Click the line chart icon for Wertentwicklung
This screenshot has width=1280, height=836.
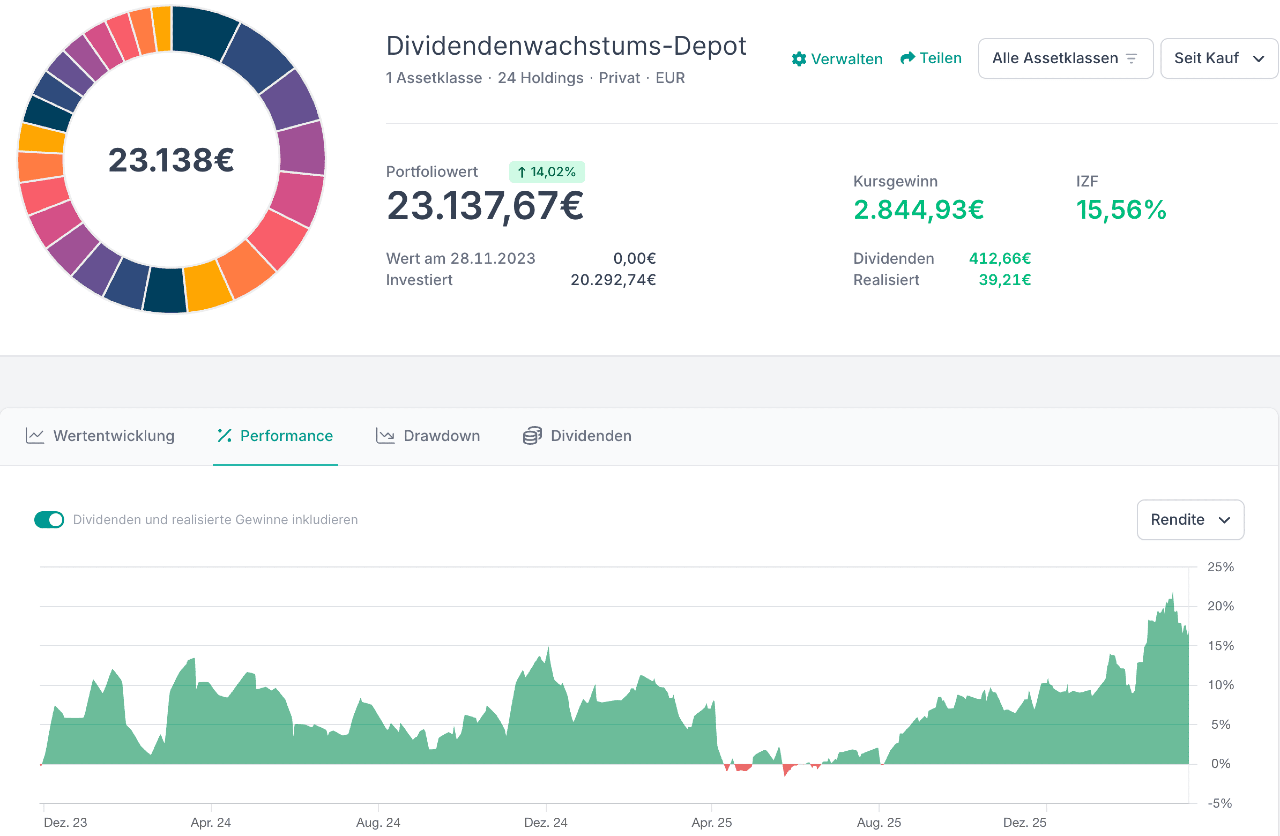tap(35, 436)
